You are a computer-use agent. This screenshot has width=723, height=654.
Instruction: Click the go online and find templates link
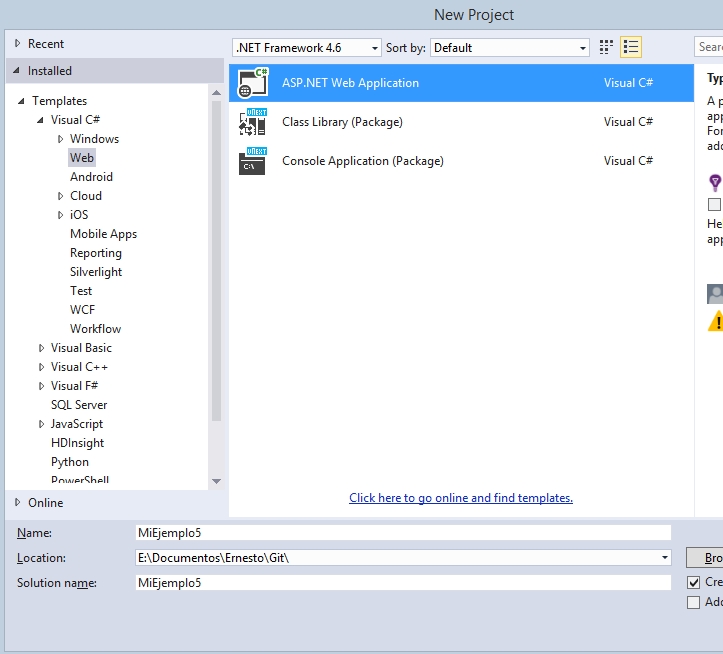click(x=461, y=498)
